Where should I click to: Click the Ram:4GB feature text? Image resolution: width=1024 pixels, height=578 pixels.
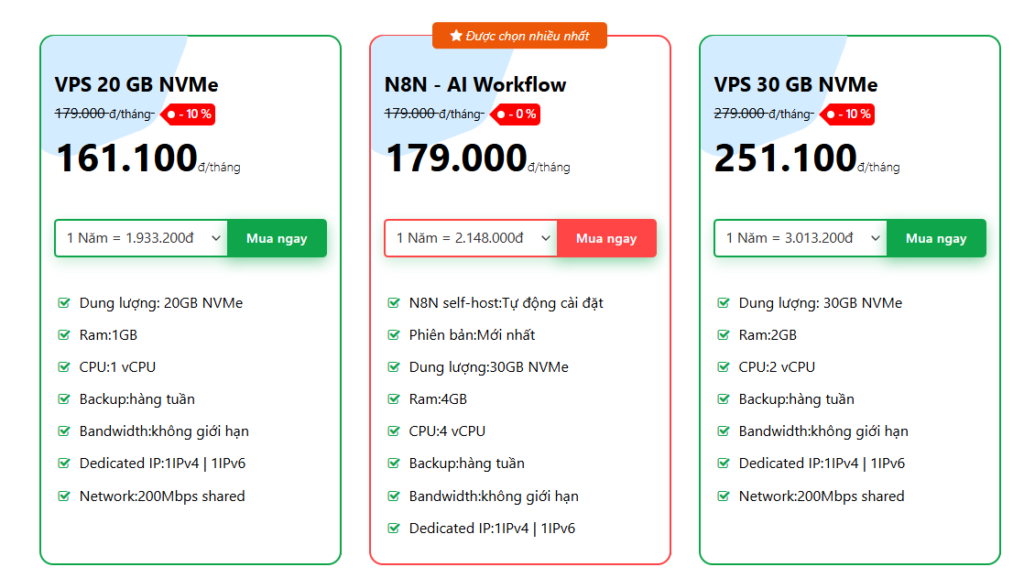[438, 399]
